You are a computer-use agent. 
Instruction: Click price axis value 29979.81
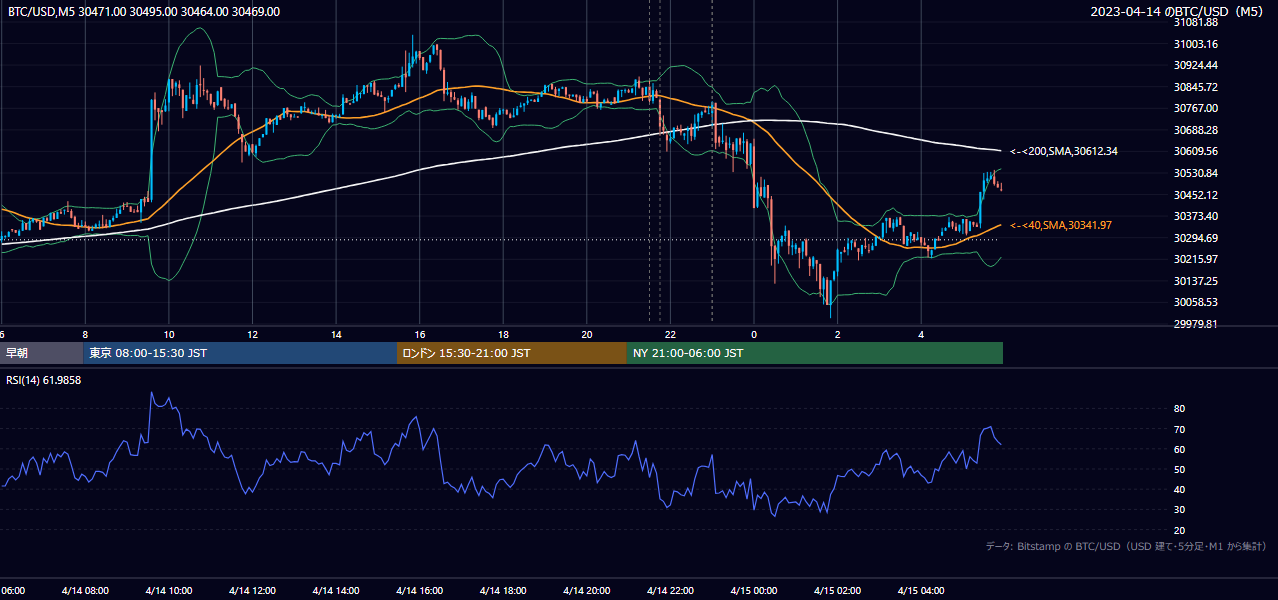(x=1196, y=324)
